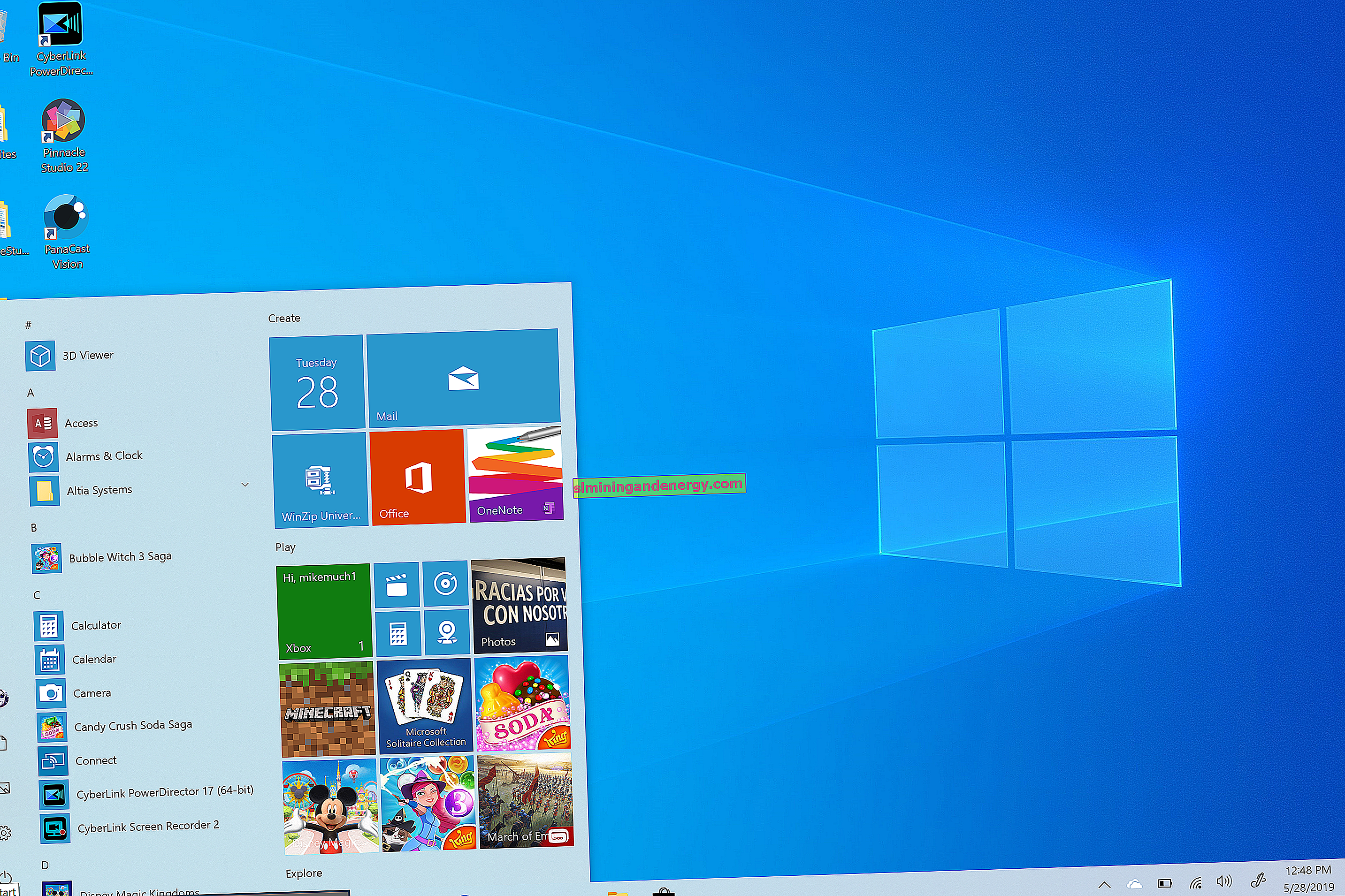The height and width of the screenshot is (896, 1345).
Task: Open the Candy Crush Soda tile
Action: [x=522, y=703]
